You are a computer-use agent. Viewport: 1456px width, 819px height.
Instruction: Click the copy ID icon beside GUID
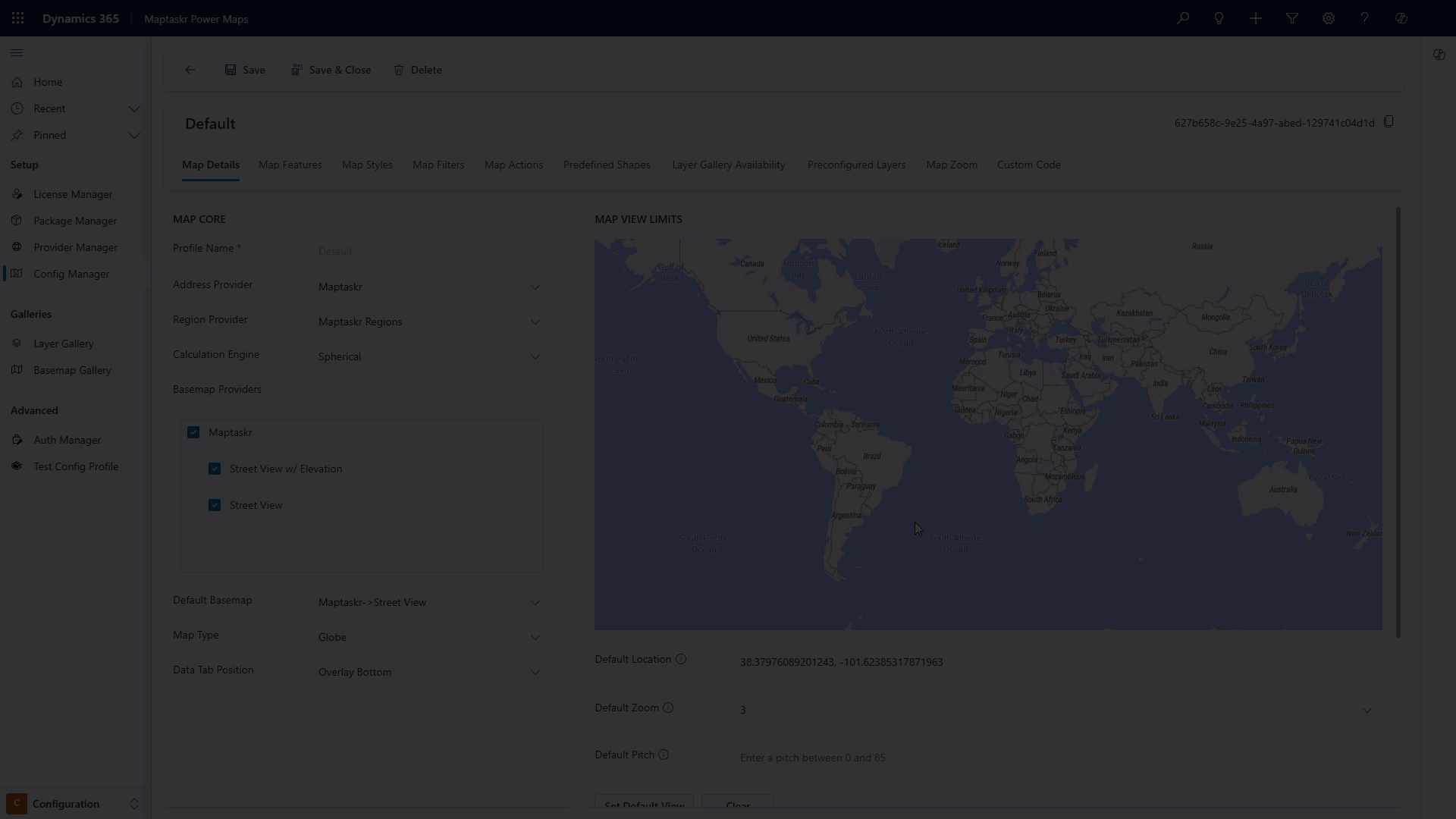(x=1389, y=122)
